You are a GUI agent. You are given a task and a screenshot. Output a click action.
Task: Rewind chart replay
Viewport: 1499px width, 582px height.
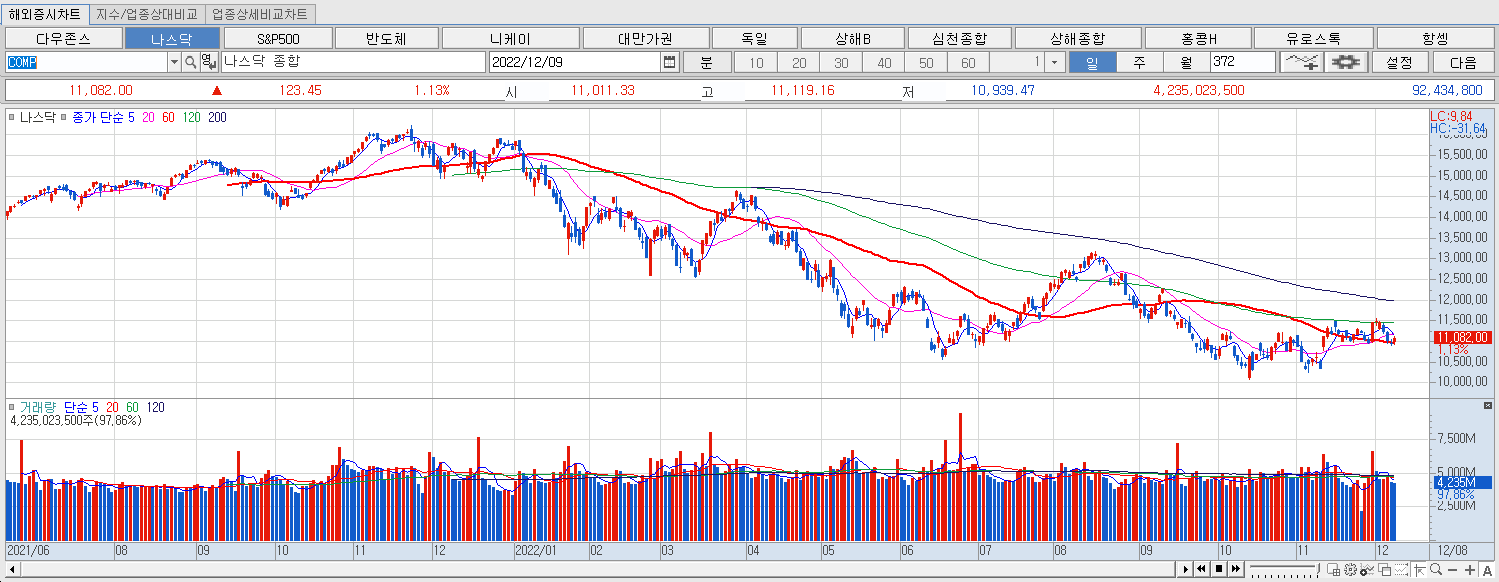[1202, 570]
